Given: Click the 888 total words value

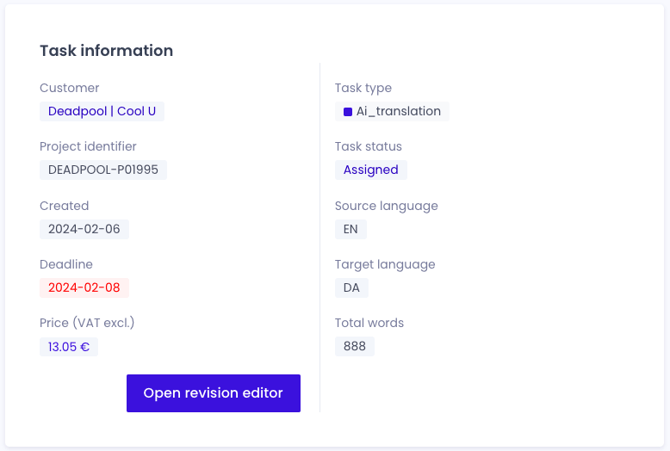Looking at the screenshot, I should coord(354,346).
